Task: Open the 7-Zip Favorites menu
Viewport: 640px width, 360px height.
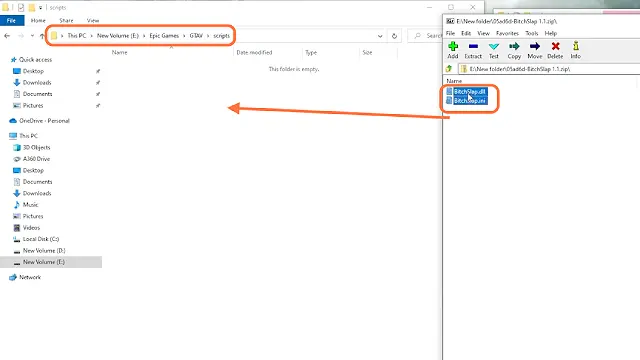Action: click(x=507, y=33)
